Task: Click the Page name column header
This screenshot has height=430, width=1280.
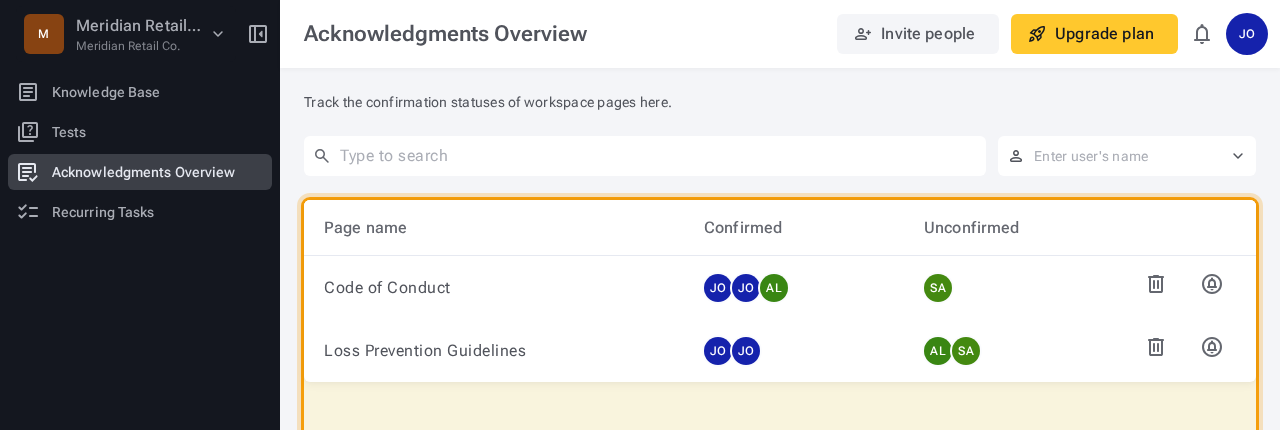Action: click(365, 228)
